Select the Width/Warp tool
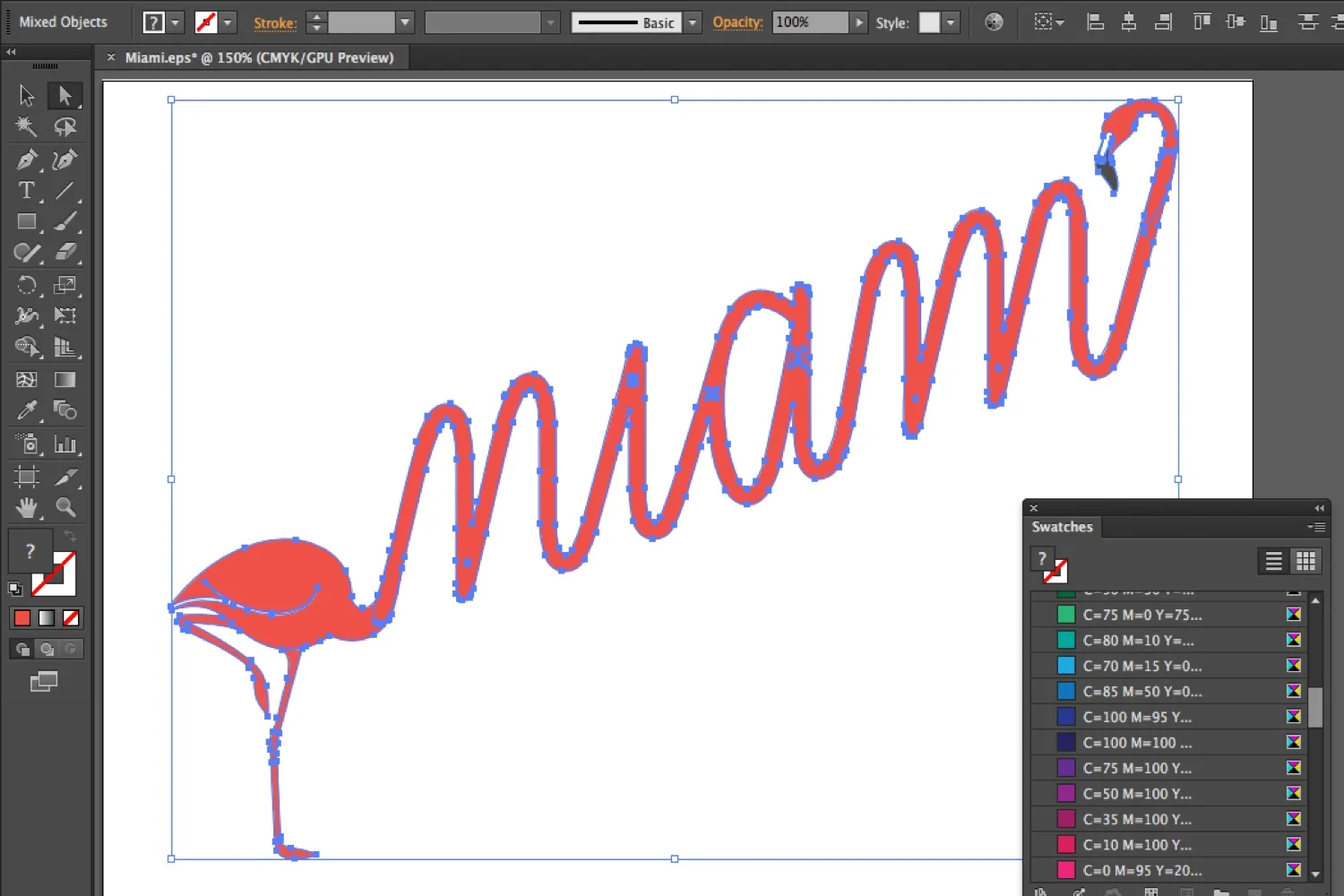 [x=26, y=315]
